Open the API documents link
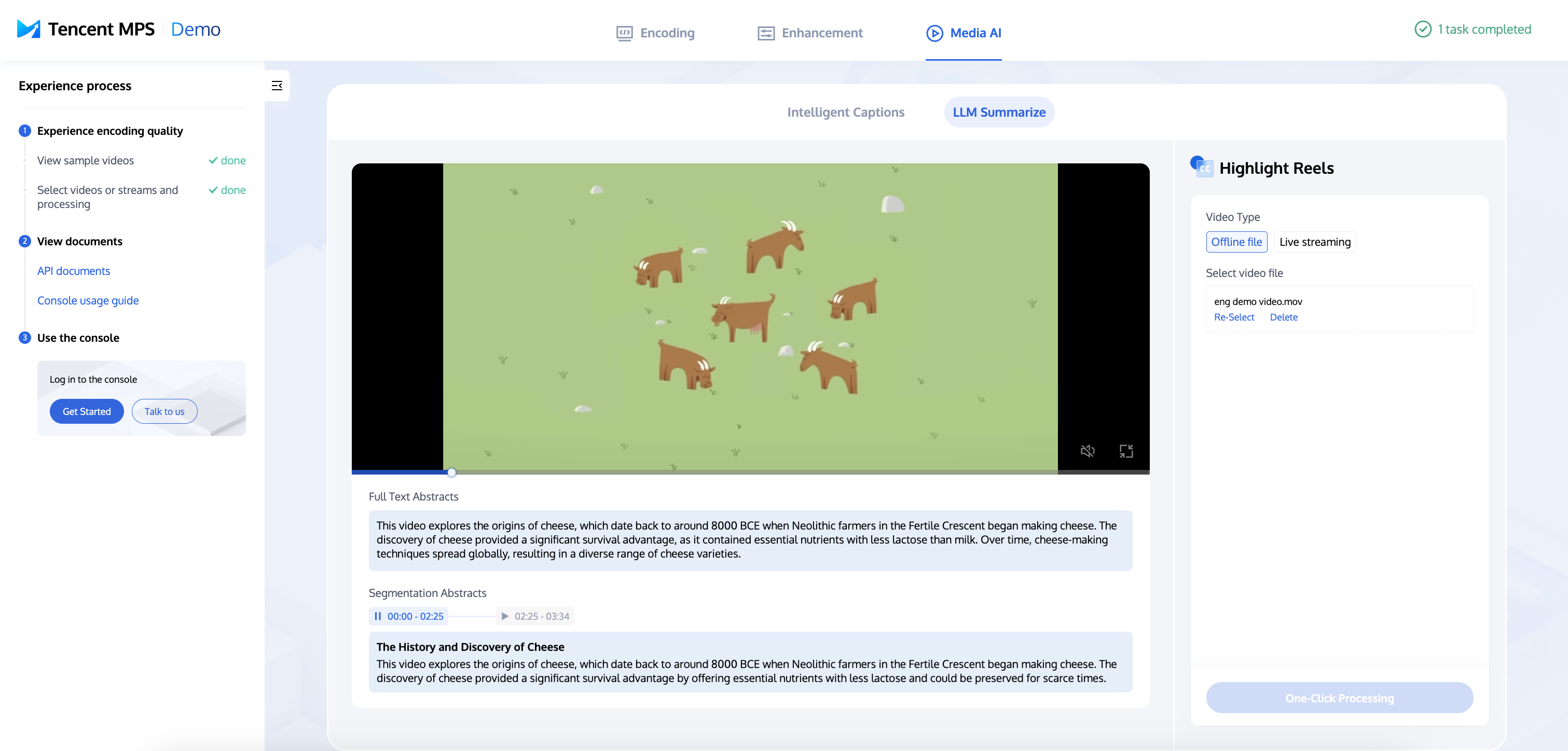This screenshot has height=751, width=1568. click(x=74, y=271)
